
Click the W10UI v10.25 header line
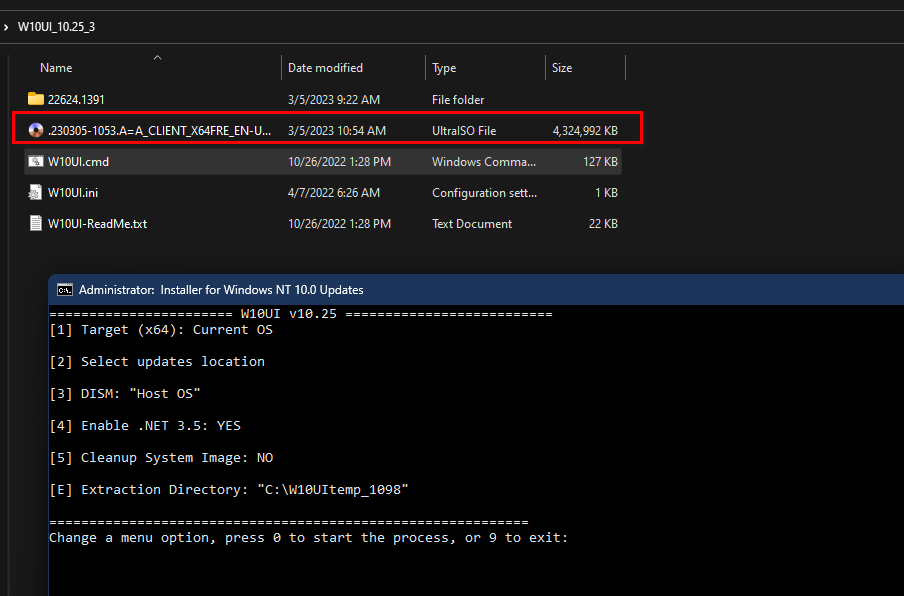pyautogui.click(x=300, y=314)
